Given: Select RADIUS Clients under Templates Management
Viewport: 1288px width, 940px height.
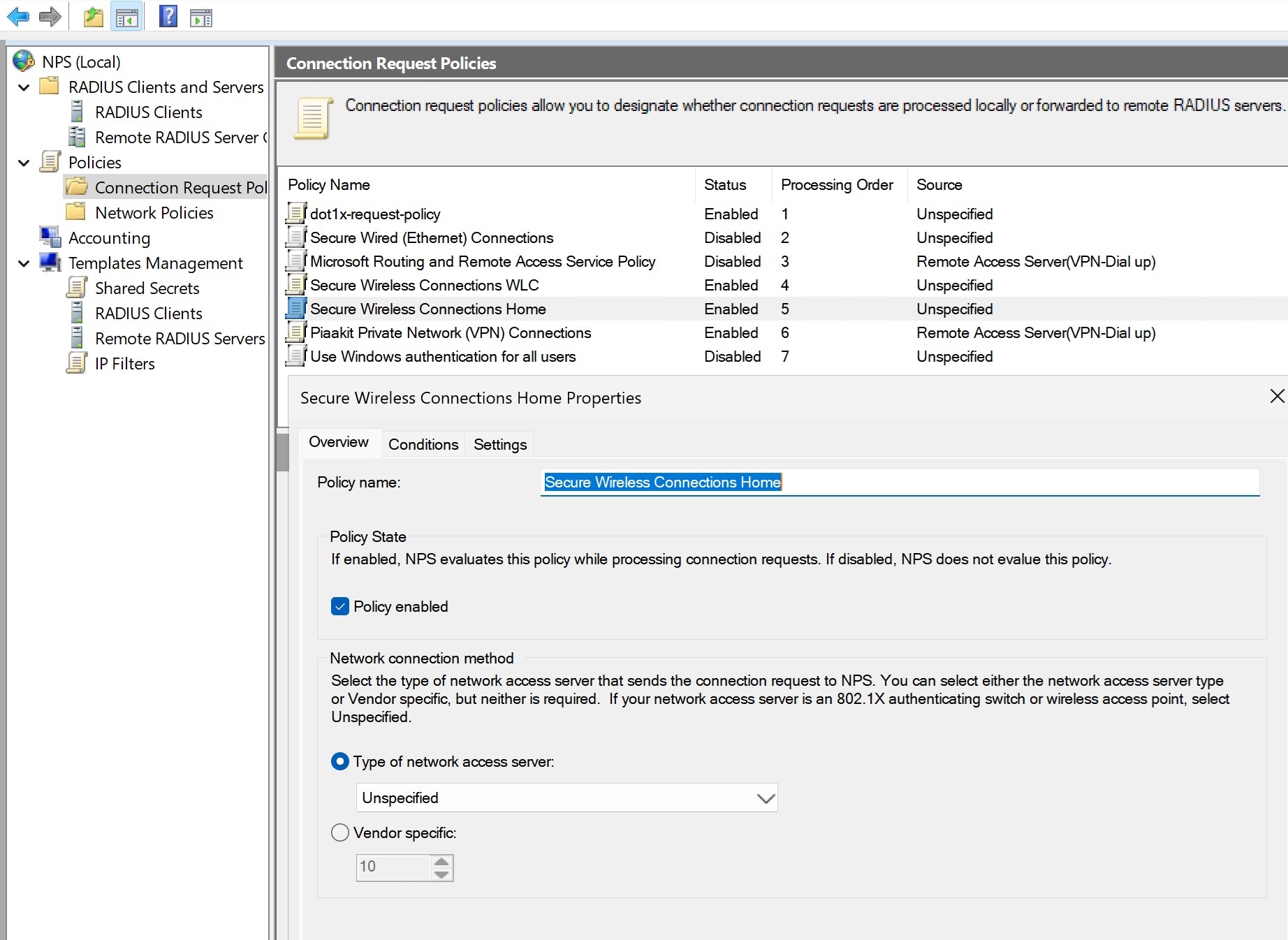Looking at the screenshot, I should [x=148, y=313].
